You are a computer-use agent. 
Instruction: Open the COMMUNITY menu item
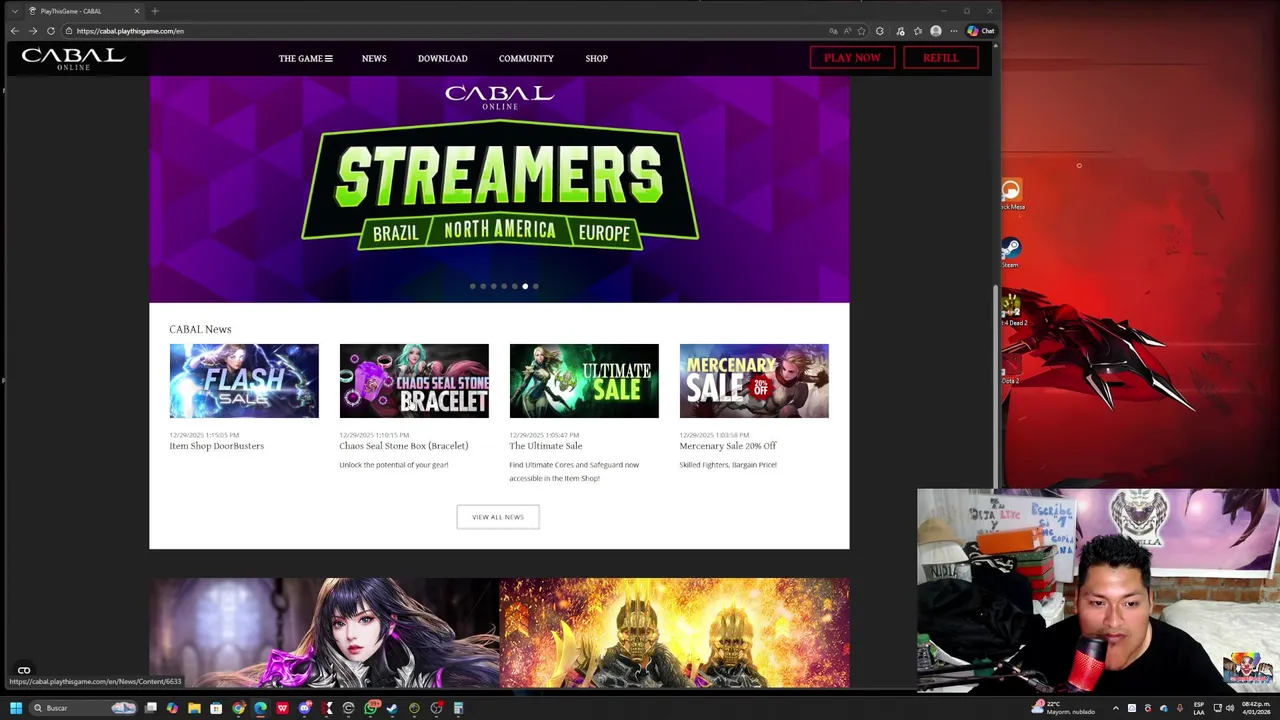526,58
